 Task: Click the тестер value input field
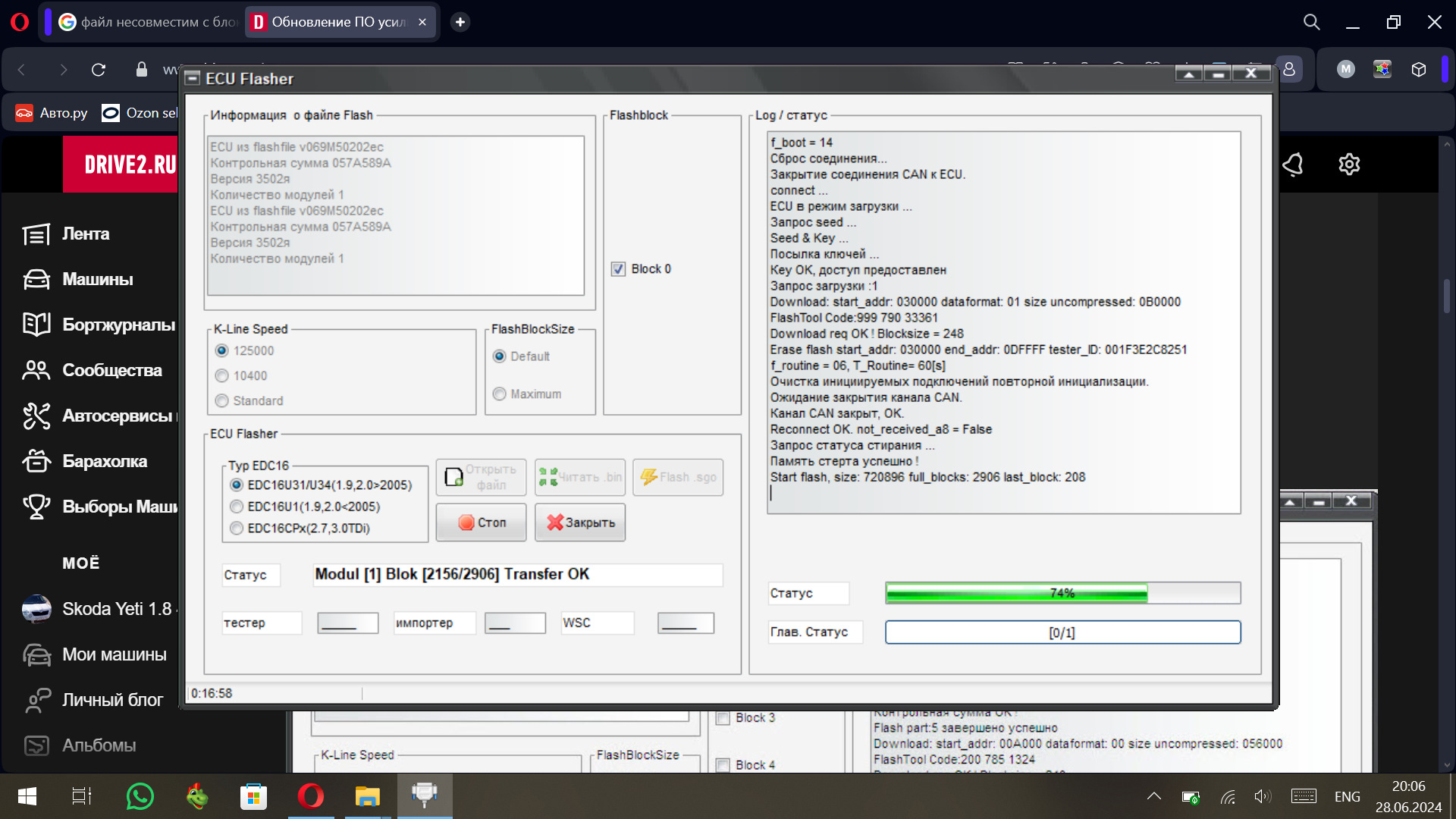click(x=347, y=623)
